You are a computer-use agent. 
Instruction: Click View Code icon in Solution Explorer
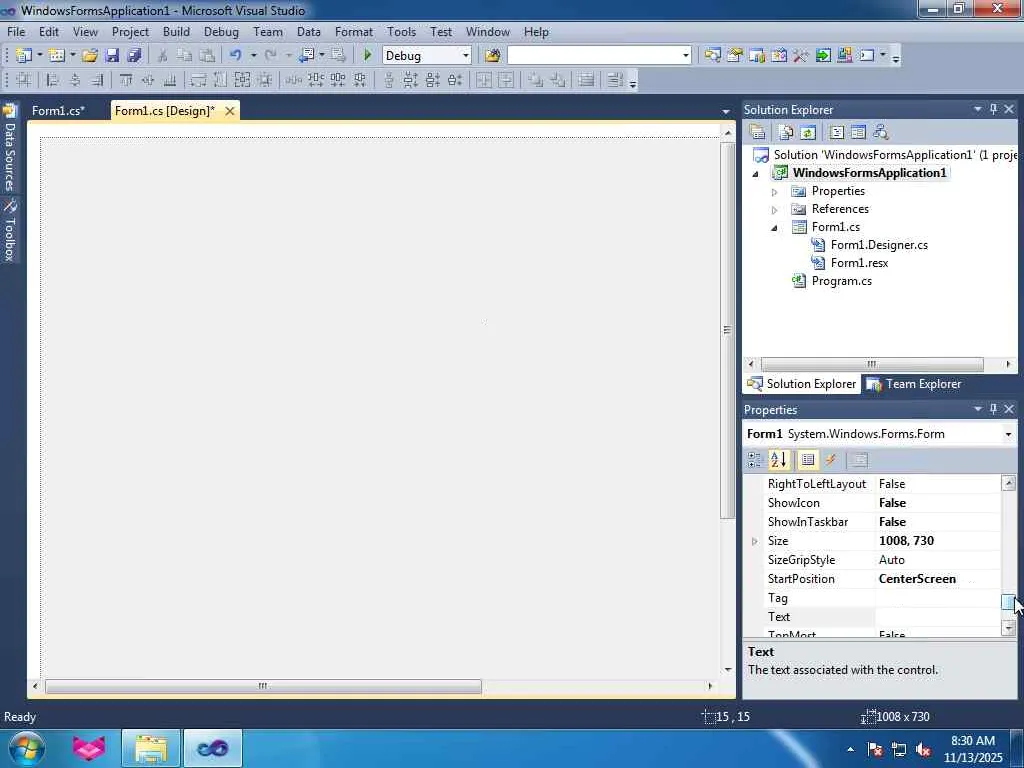(x=837, y=132)
